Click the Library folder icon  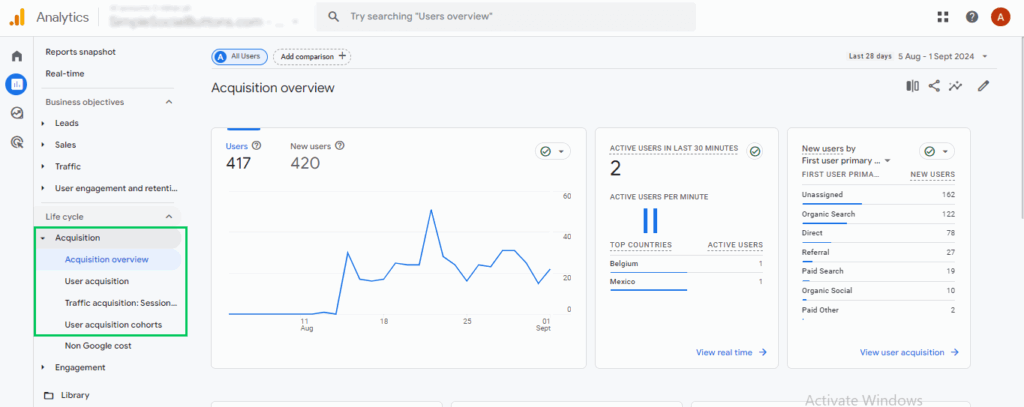[49, 395]
